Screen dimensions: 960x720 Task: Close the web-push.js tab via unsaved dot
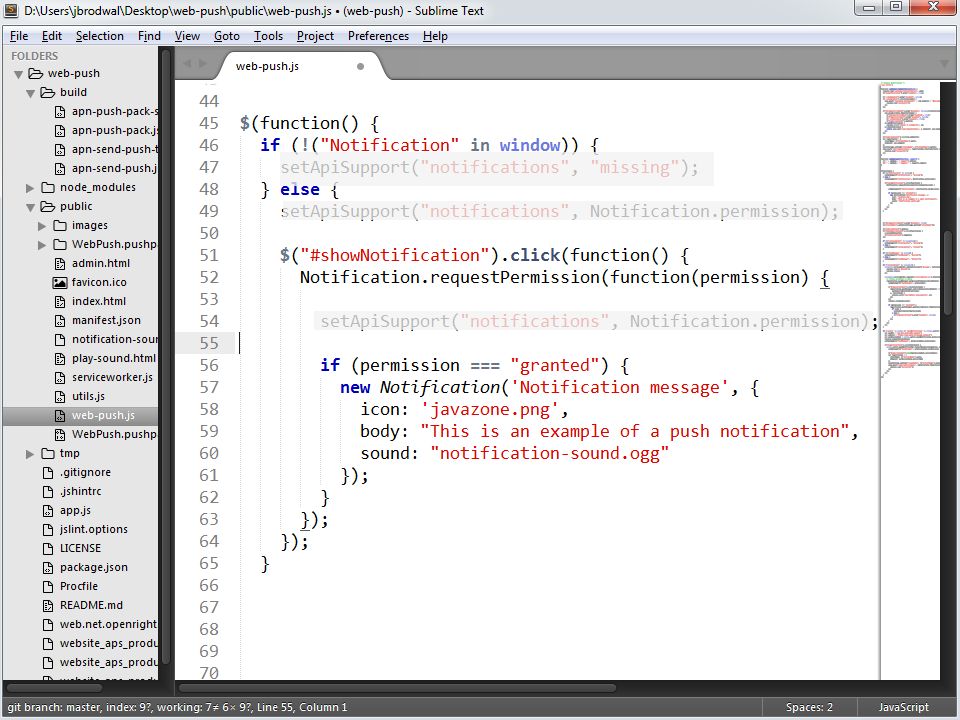click(361, 66)
